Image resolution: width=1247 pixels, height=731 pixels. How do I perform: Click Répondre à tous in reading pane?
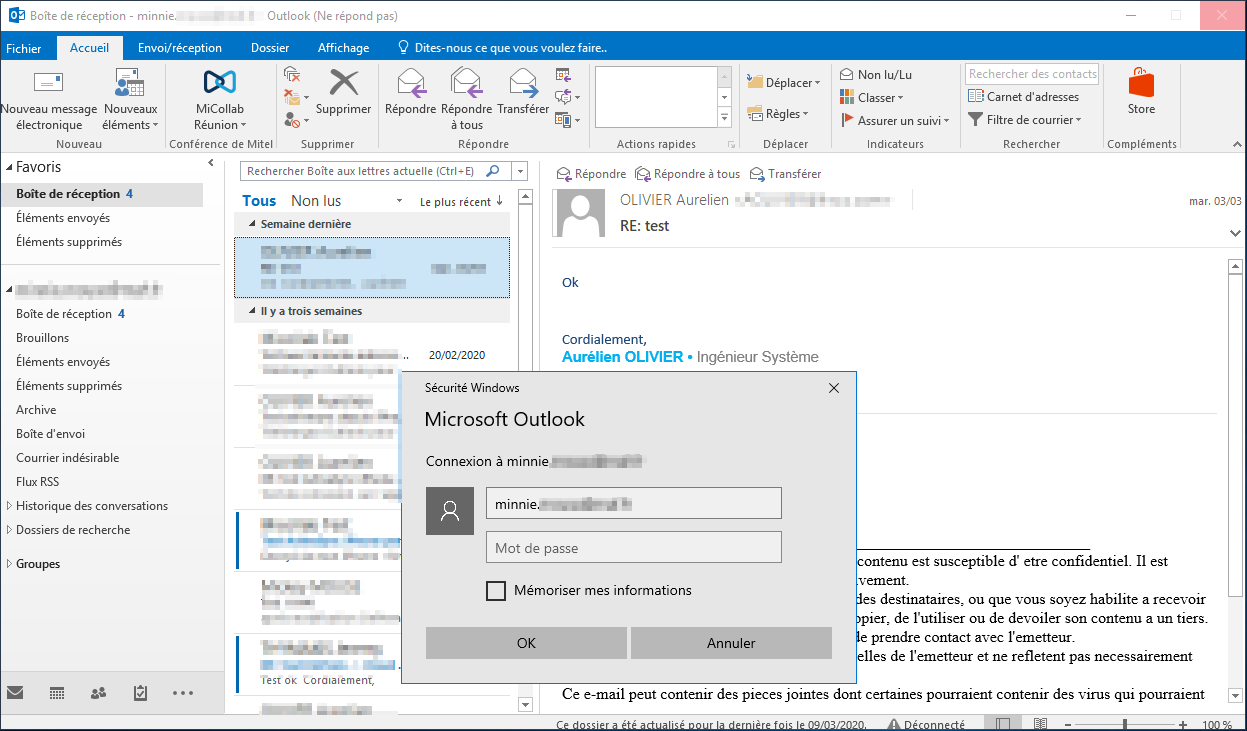click(x=688, y=174)
